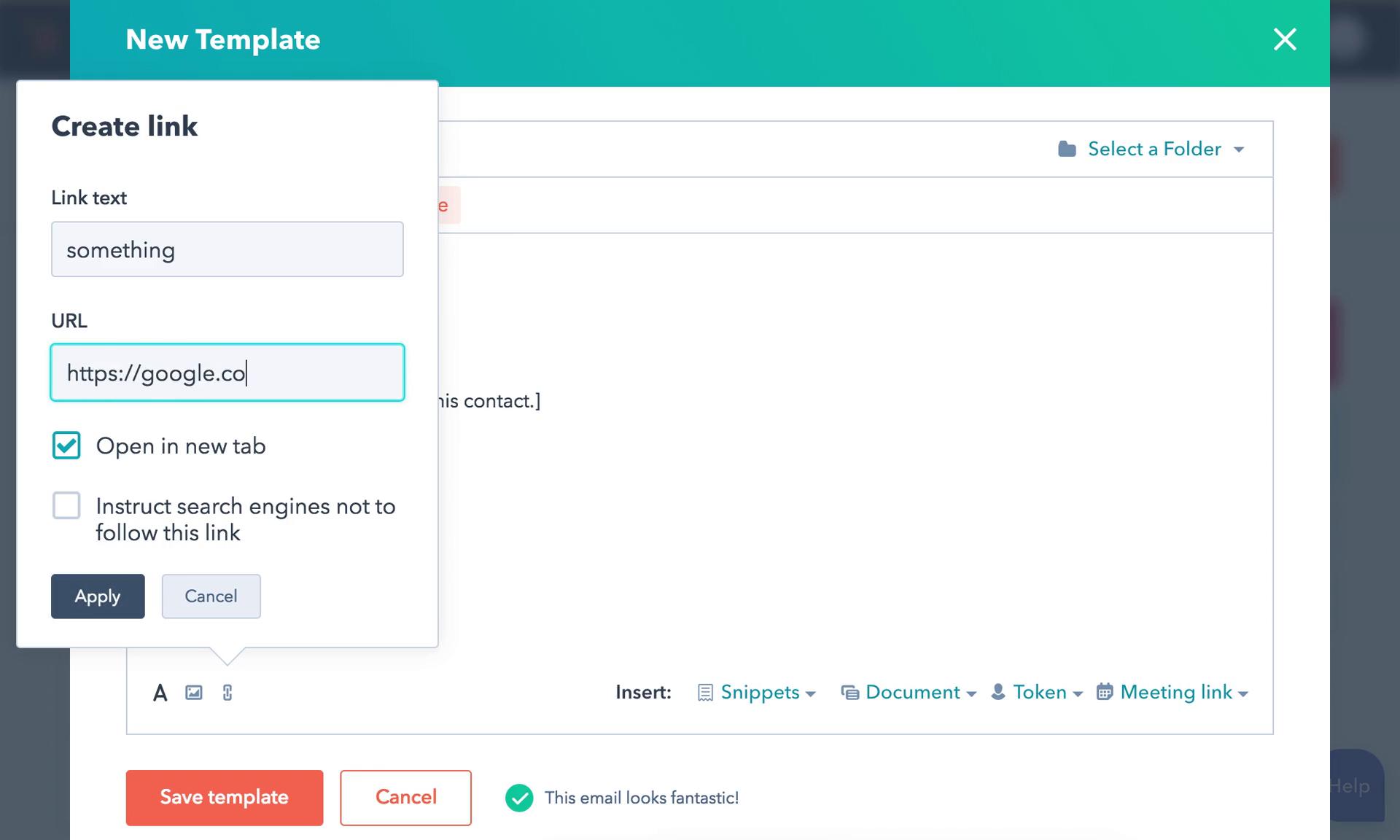Expand the Token insert dropdown
Screen dimensions: 1400x840
point(1037,692)
